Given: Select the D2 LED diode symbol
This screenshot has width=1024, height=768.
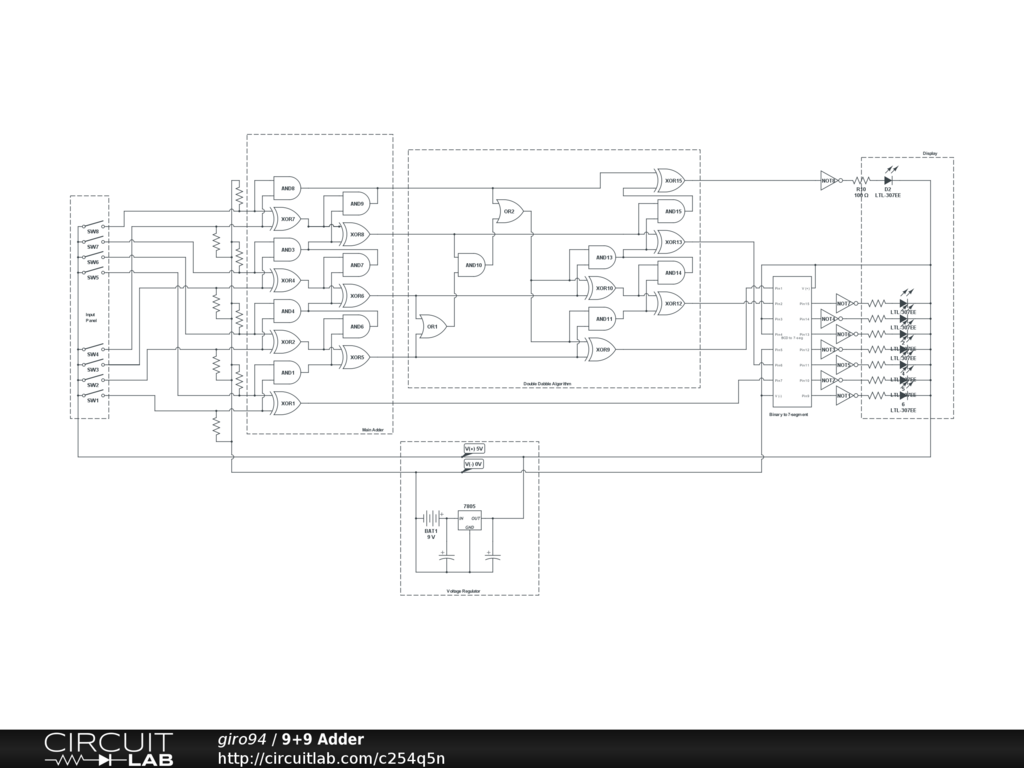Looking at the screenshot, I should click(887, 181).
